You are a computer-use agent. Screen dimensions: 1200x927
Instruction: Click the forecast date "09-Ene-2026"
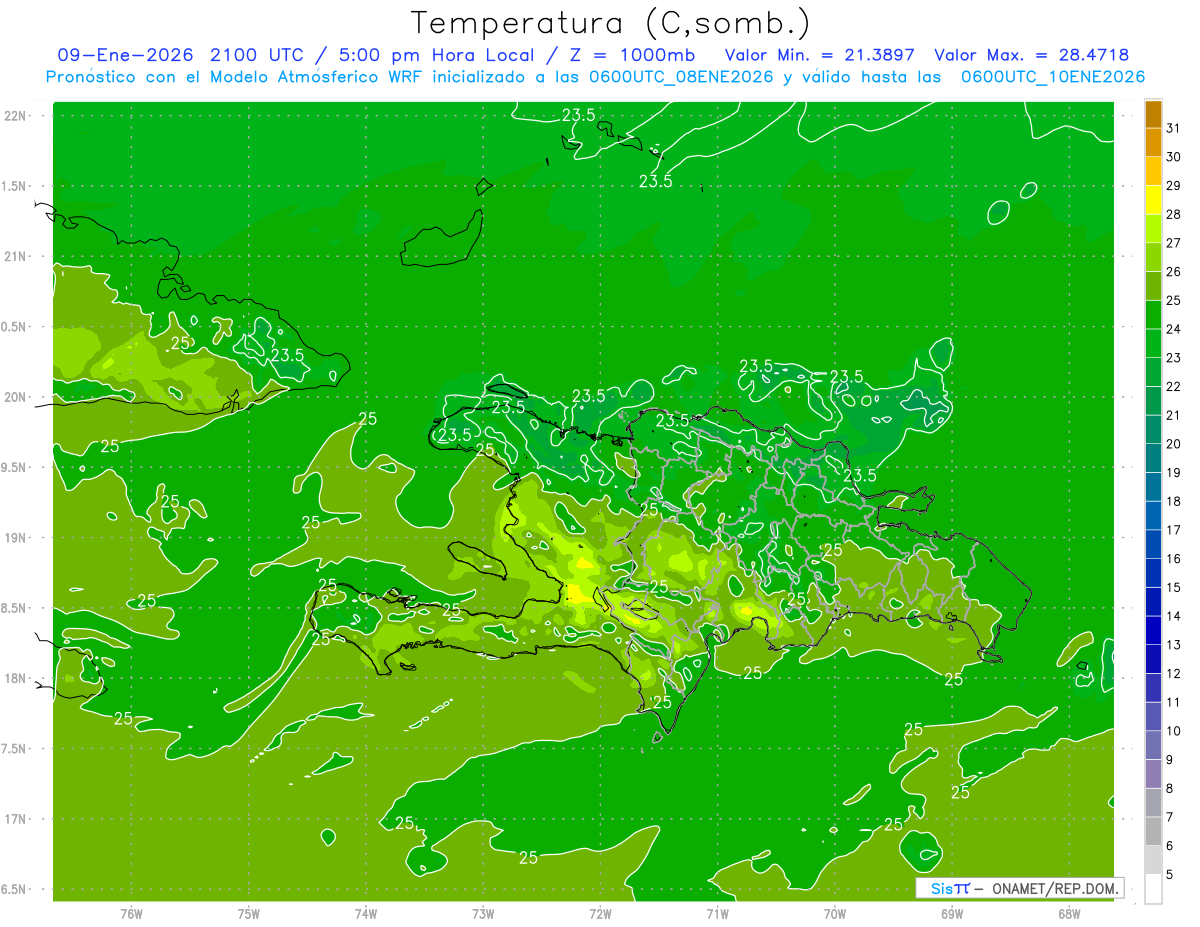coord(126,55)
